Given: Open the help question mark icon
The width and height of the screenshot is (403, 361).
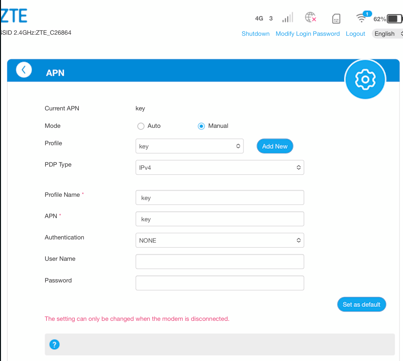Looking at the screenshot, I should [x=54, y=344].
